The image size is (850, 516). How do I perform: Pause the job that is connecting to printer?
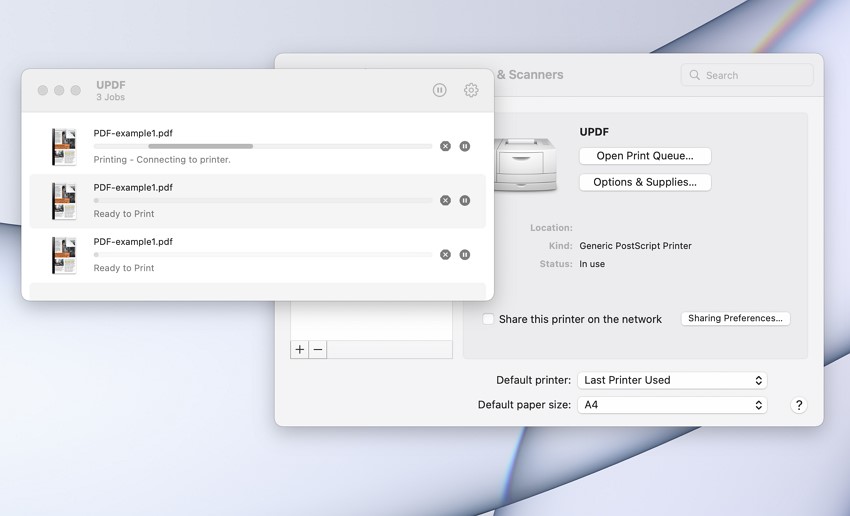[465, 146]
